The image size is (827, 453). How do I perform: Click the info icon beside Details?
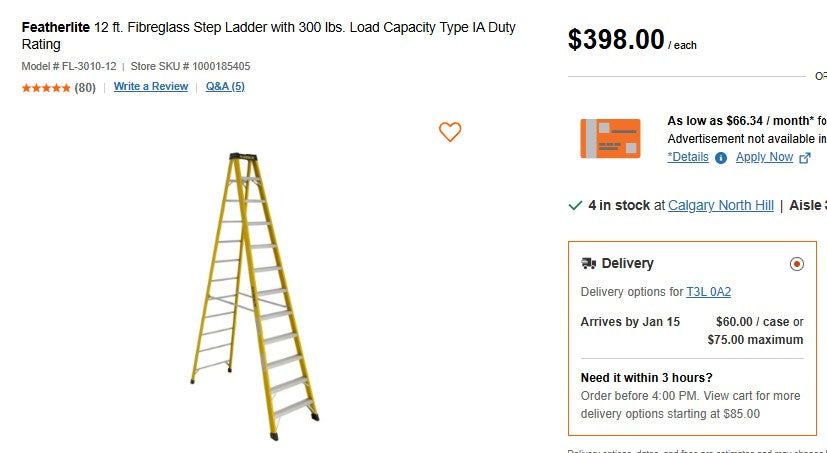(x=721, y=158)
